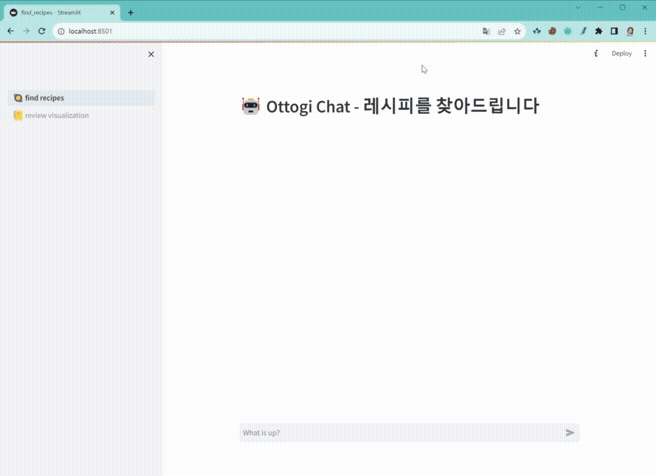This screenshot has height=476, width=656.
Task: Go back in browser history
Action: click(11, 31)
